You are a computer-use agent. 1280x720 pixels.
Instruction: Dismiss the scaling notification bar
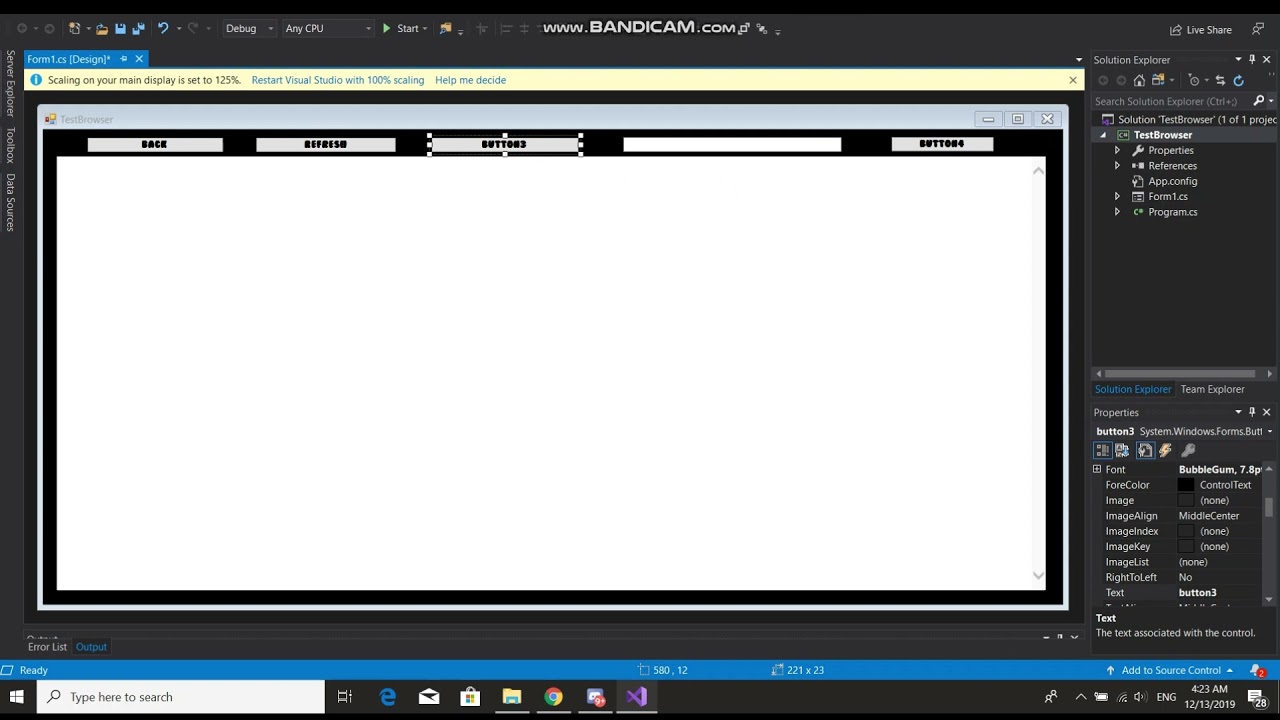click(1073, 80)
